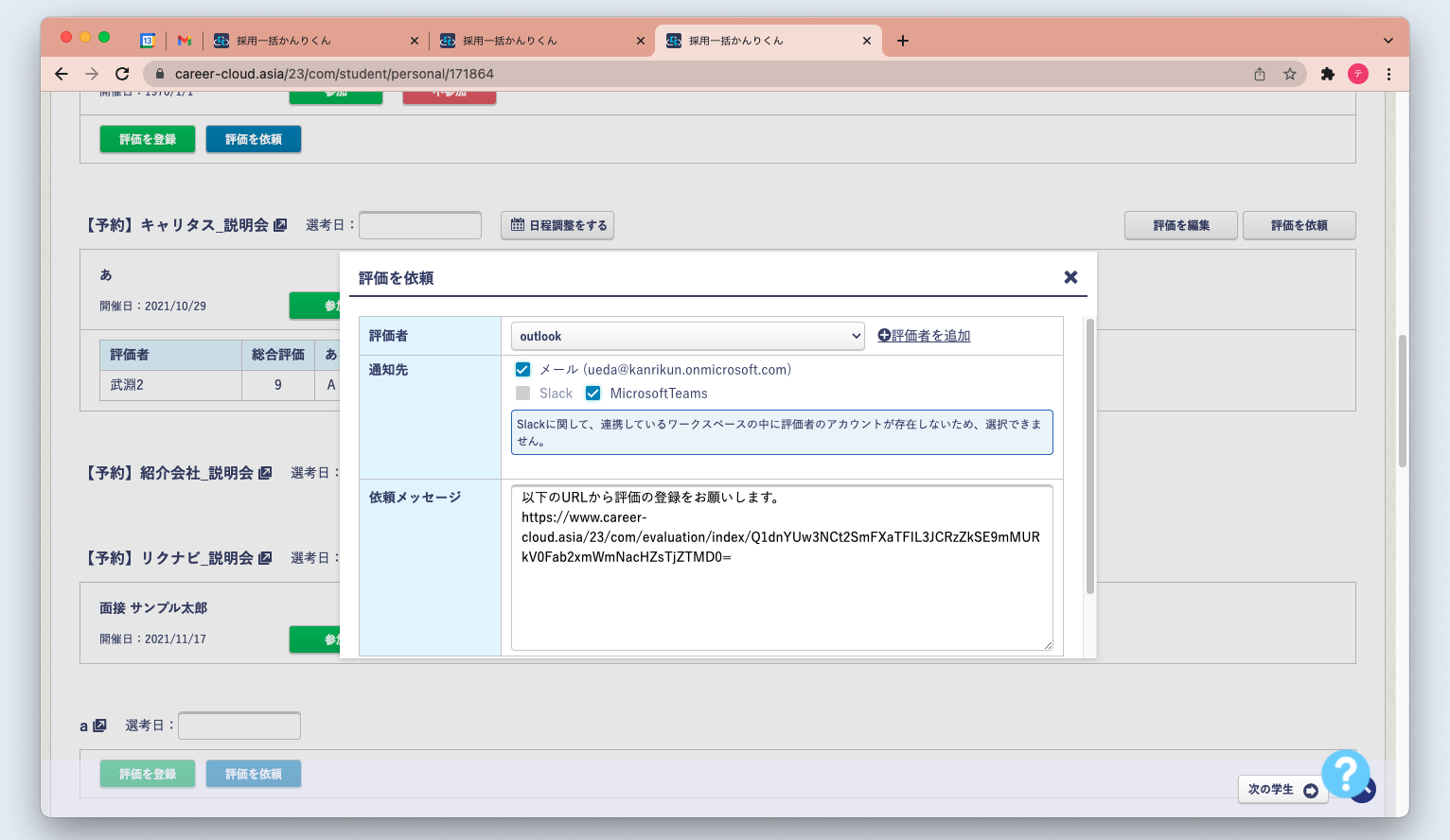
Task: Open the Chrome three-dot menu
Action: point(1388,74)
